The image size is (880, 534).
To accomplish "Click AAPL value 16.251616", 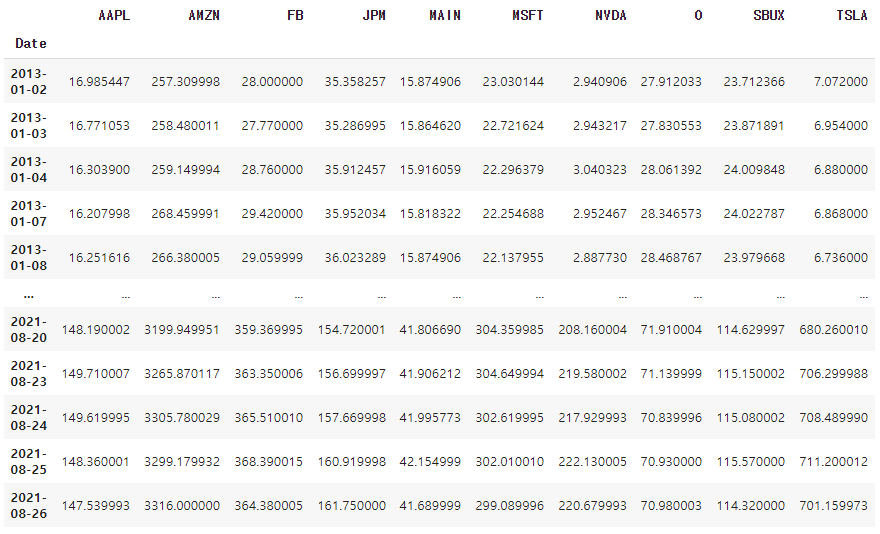I will (x=99, y=258).
